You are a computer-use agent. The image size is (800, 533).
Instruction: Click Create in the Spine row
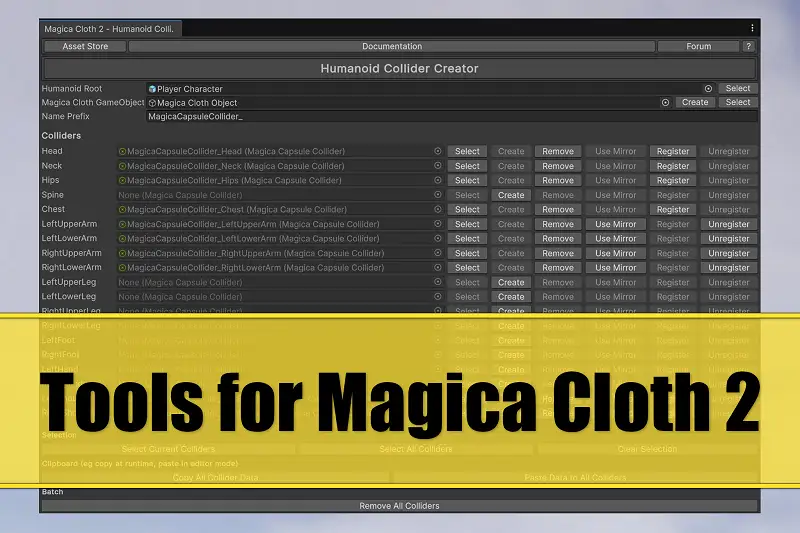pyautogui.click(x=511, y=195)
